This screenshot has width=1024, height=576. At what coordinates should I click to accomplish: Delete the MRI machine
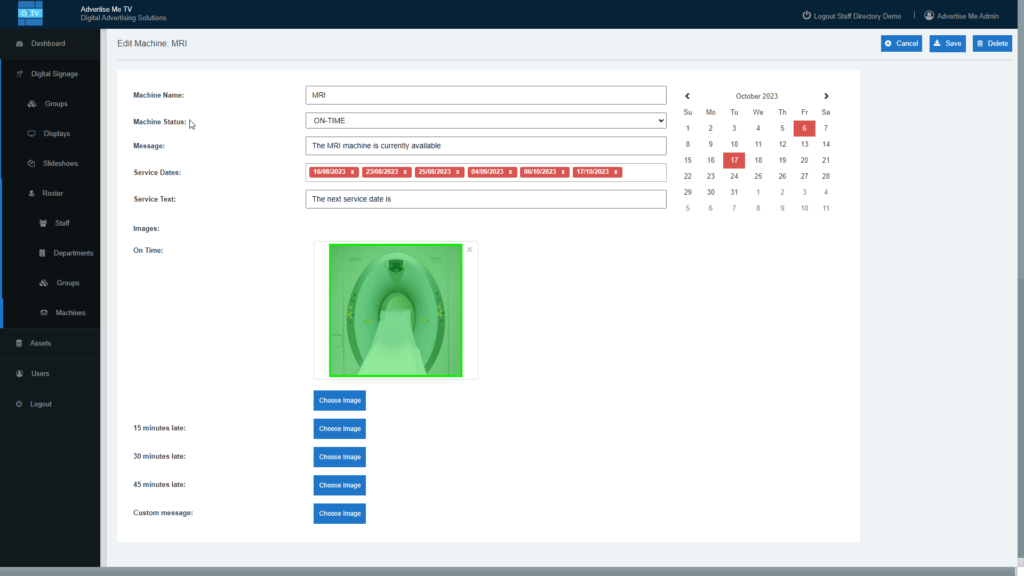tap(991, 43)
